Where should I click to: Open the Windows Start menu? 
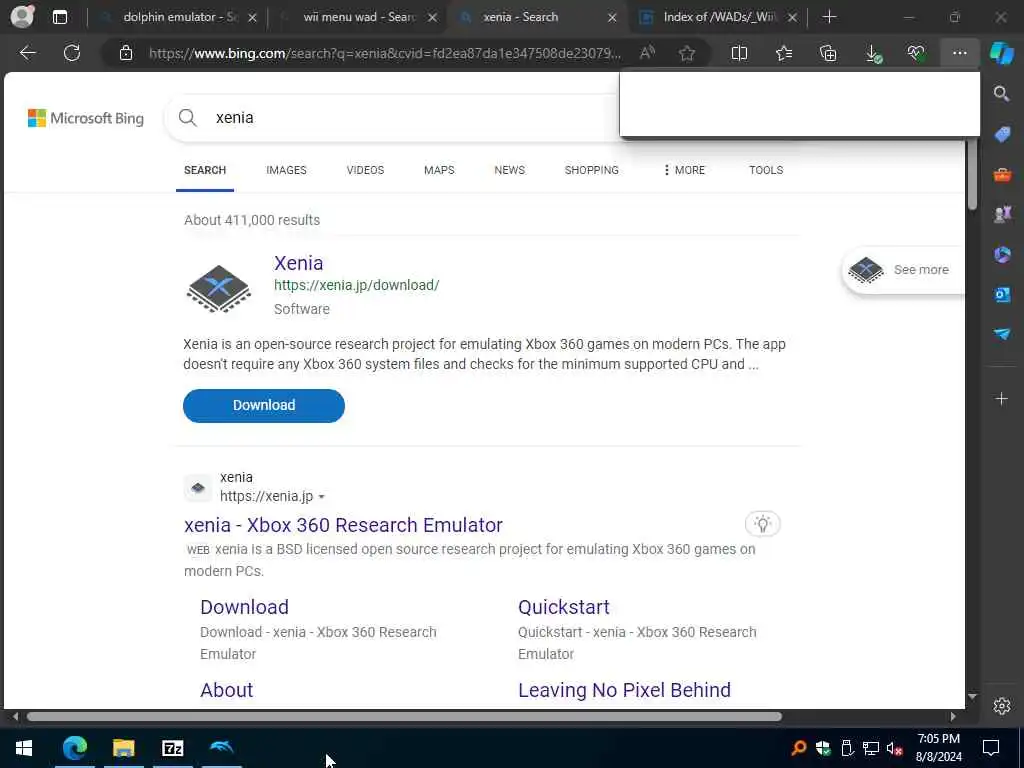pyautogui.click(x=24, y=748)
